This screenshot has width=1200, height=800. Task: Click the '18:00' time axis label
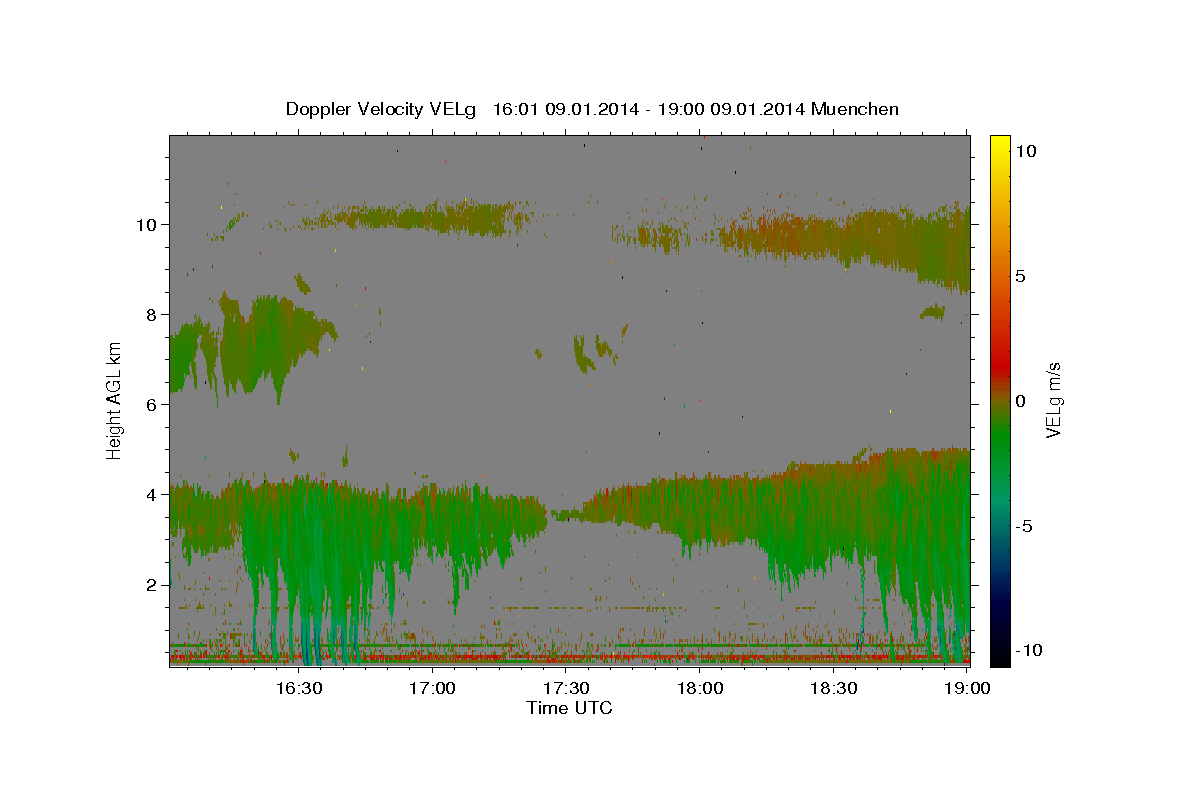click(700, 688)
